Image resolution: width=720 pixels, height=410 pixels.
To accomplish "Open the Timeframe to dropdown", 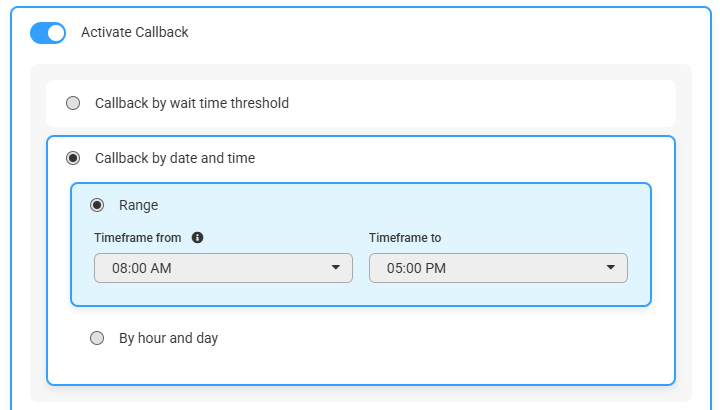I will pyautogui.click(x=498, y=268).
